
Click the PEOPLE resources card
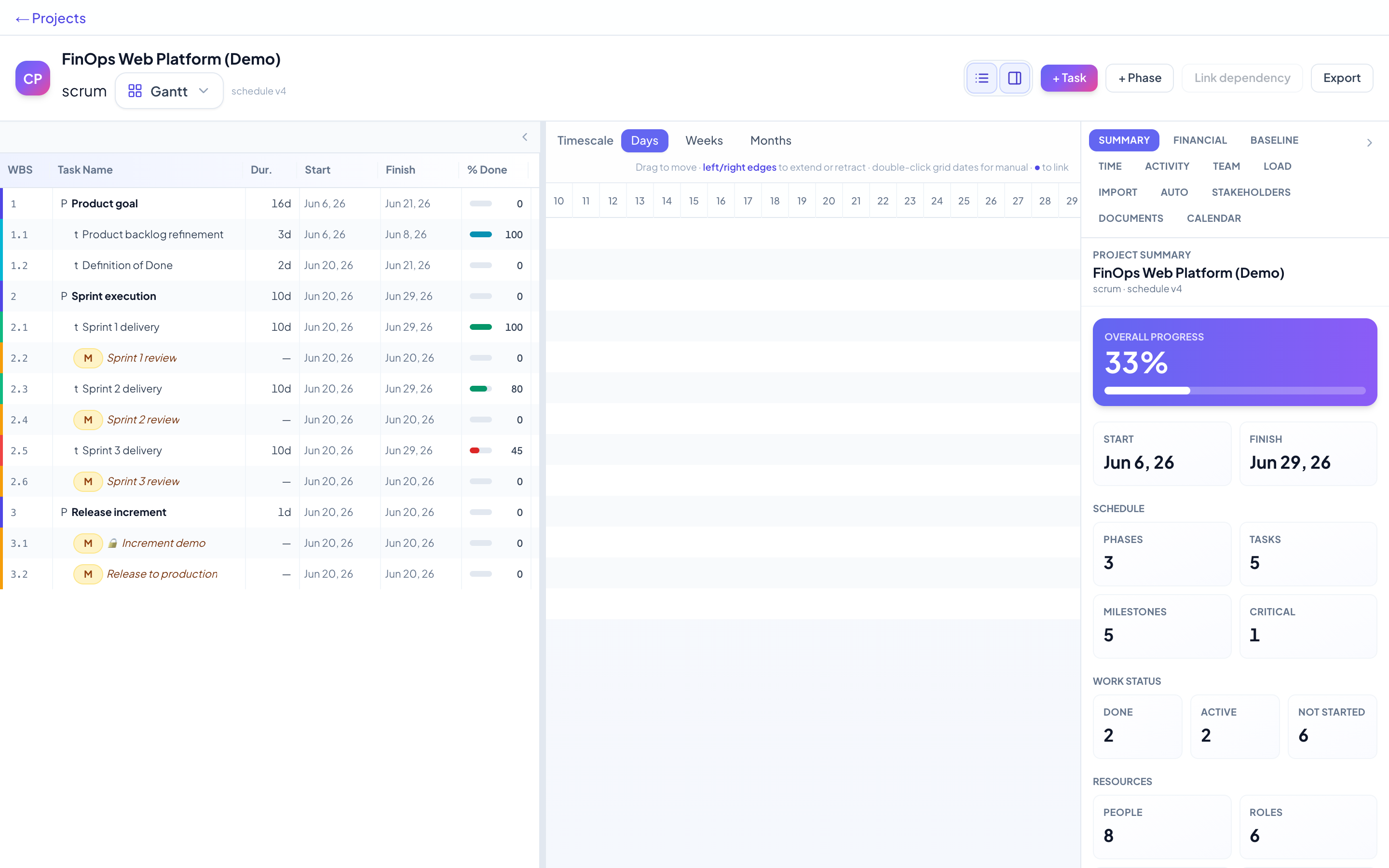[x=1162, y=827]
